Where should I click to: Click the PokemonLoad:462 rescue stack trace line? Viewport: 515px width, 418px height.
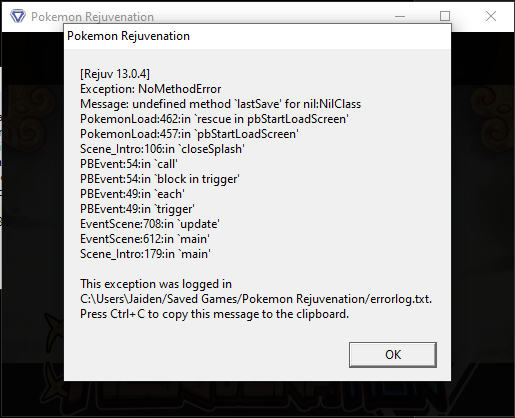coord(214,119)
